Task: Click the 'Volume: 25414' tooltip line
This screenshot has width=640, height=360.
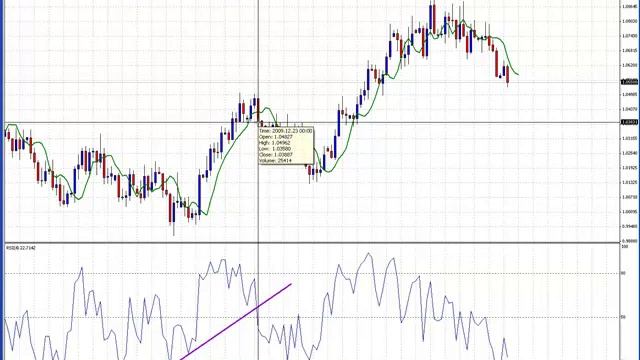Action: [275, 161]
